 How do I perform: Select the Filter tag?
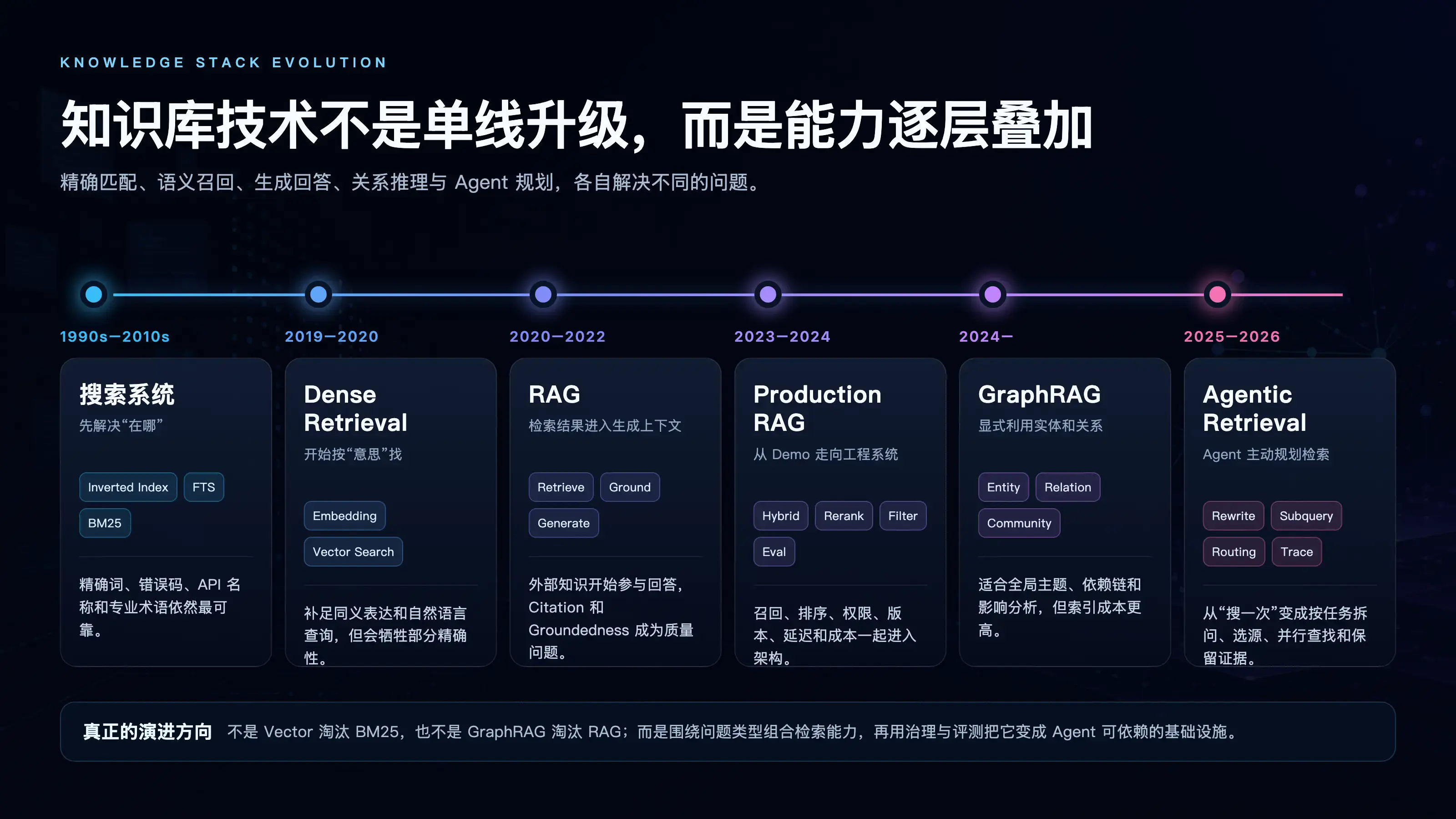pos(903,516)
